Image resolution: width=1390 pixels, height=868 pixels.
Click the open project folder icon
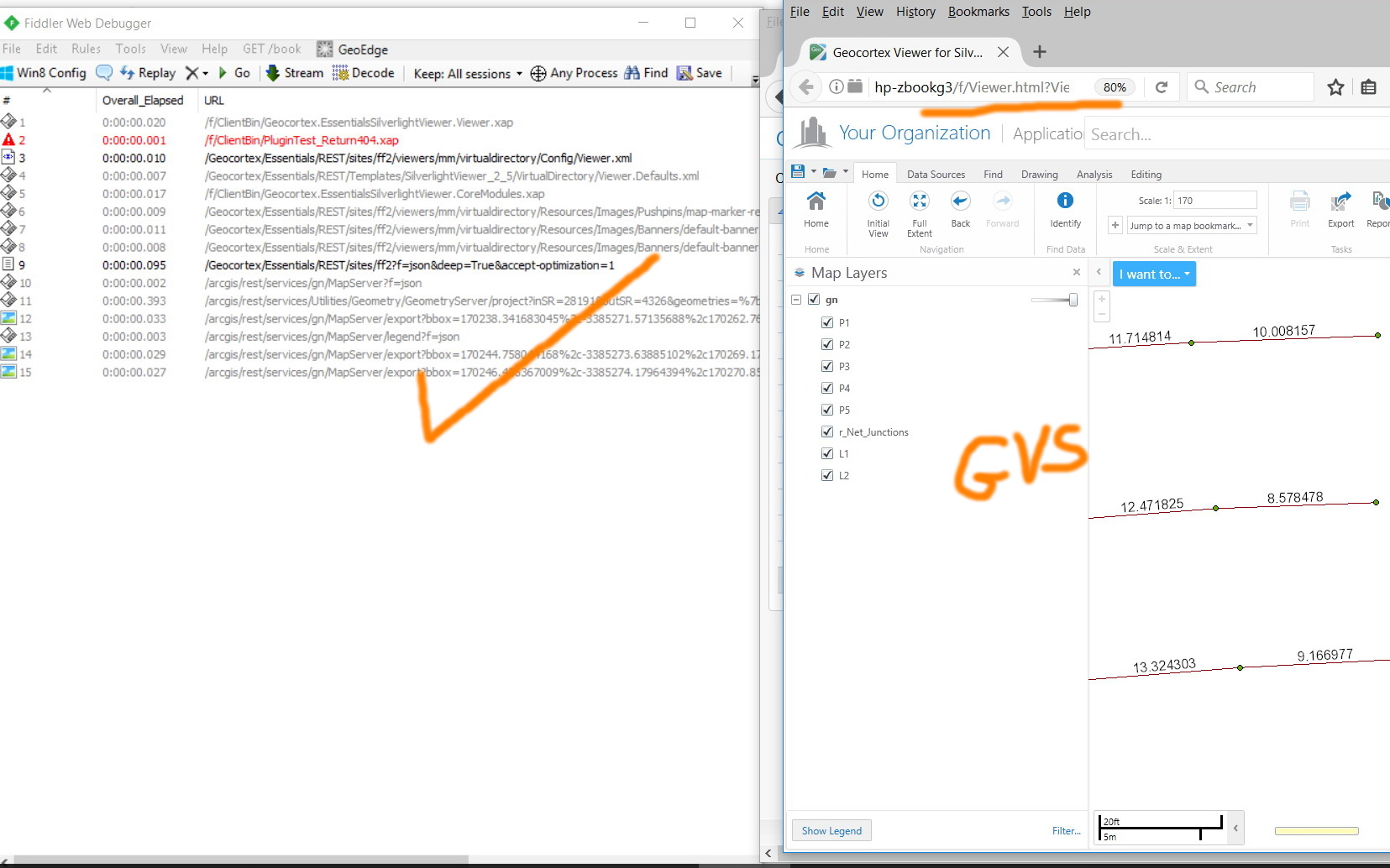click(x=830, y=172)
